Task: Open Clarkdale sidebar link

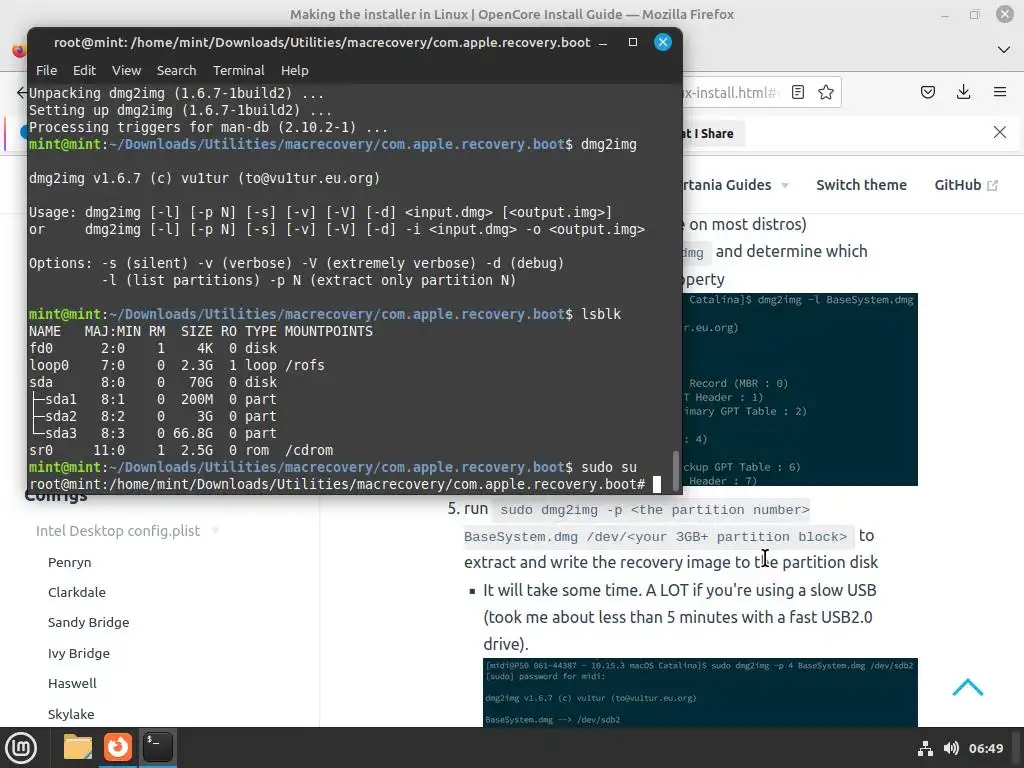Action: (76, 592)
